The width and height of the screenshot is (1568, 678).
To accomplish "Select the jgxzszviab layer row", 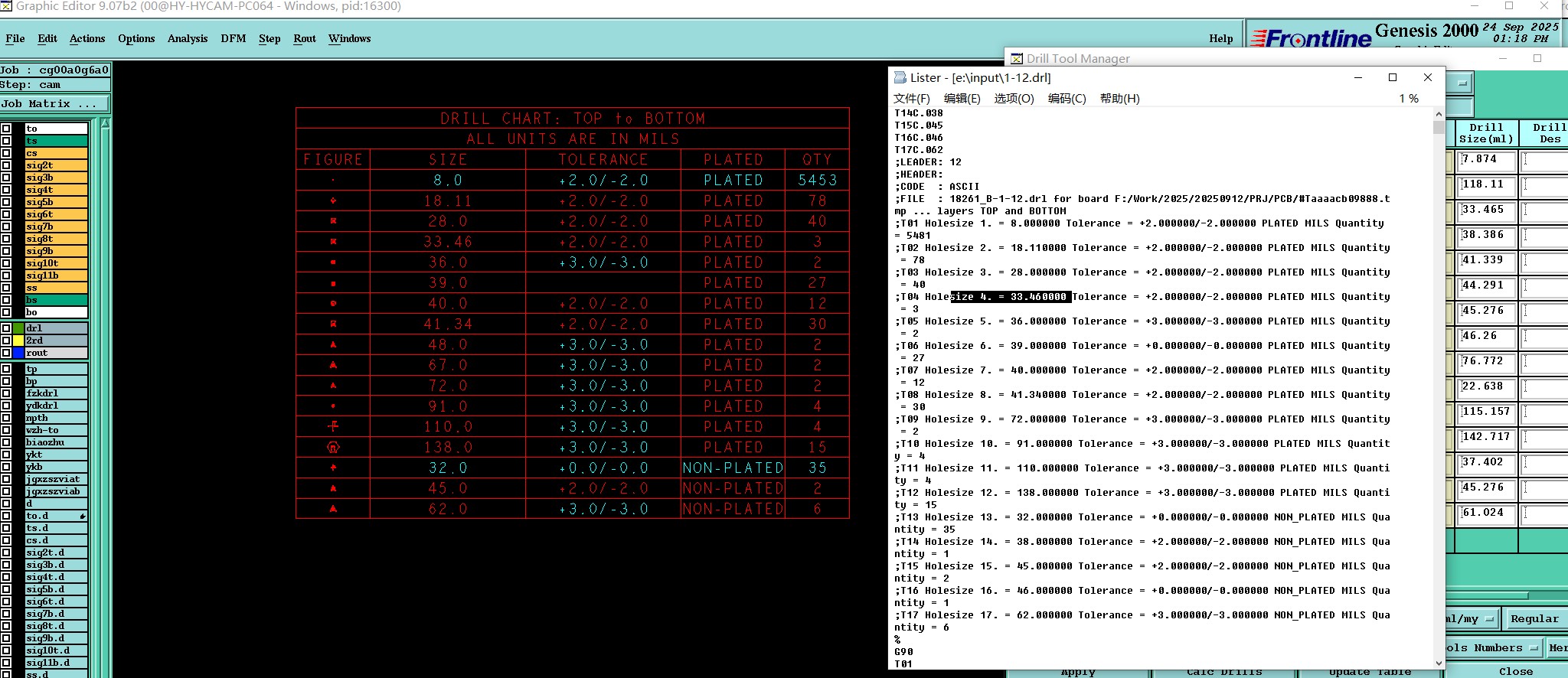I will pos(56,491).
